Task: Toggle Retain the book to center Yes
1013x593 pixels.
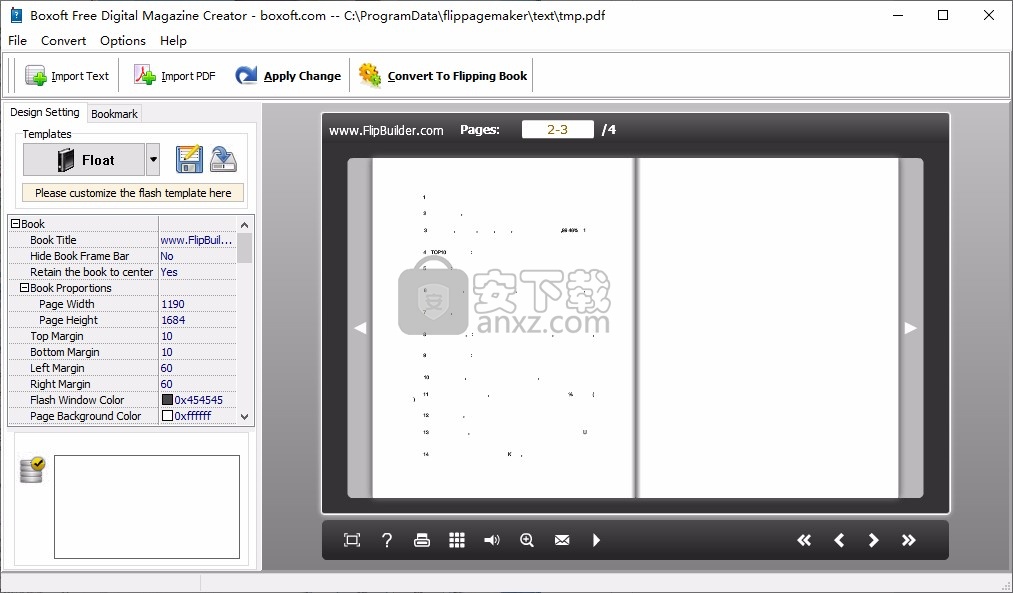Action: click(x=197, y=272)
